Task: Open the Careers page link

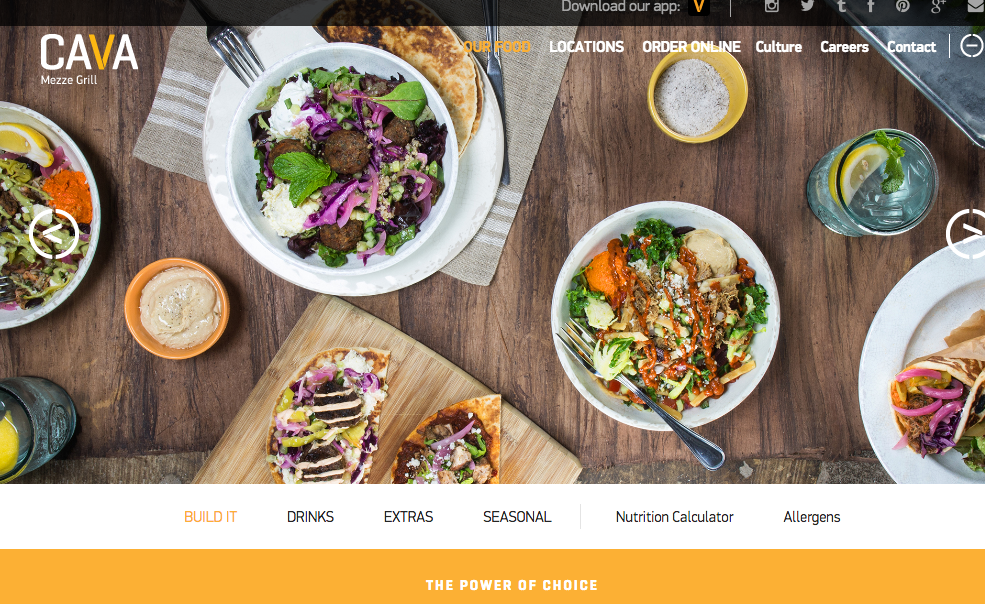Action: (x=844, y=47)
